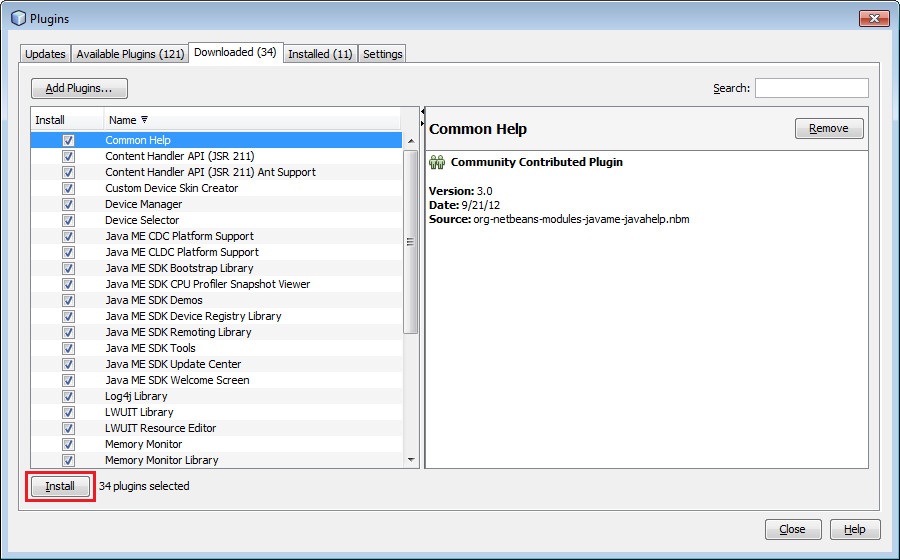Viewport: 900px width, 560px height.
Task: Uncheck the Common Help checkbox
Action: [x=68, y=140]
